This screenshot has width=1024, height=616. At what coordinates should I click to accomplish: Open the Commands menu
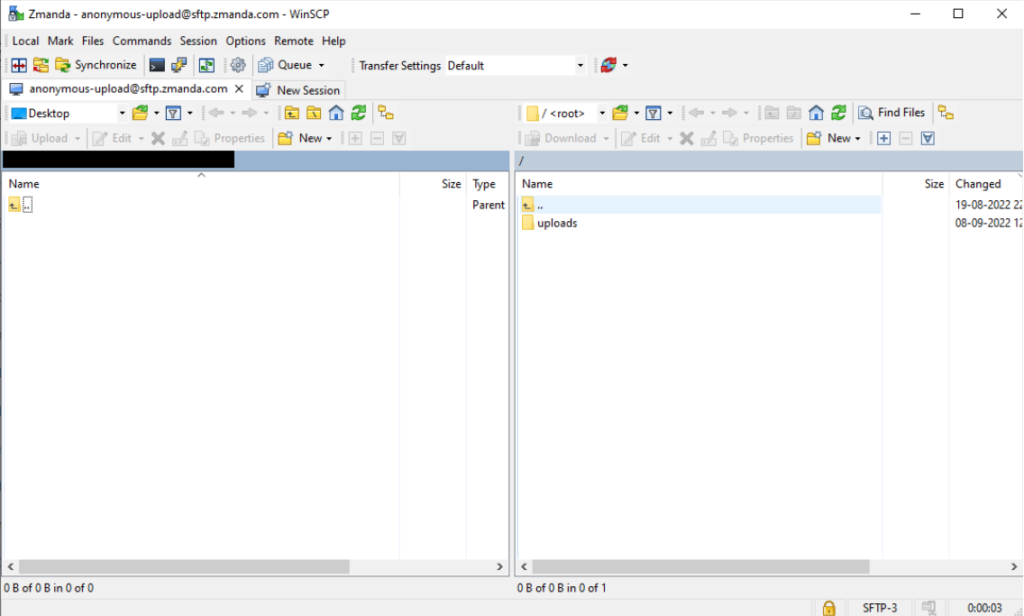point(142,41)
